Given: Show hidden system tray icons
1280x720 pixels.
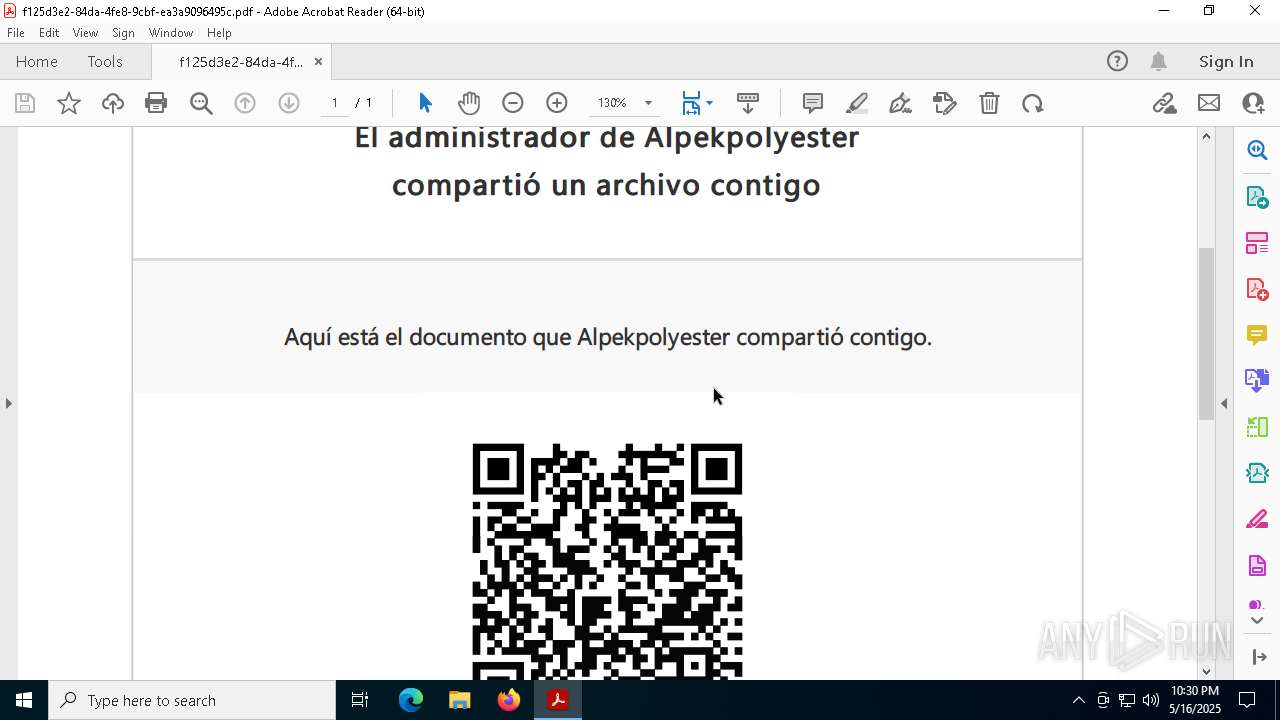Looking at the screenshot, I should pos(1078,700).
